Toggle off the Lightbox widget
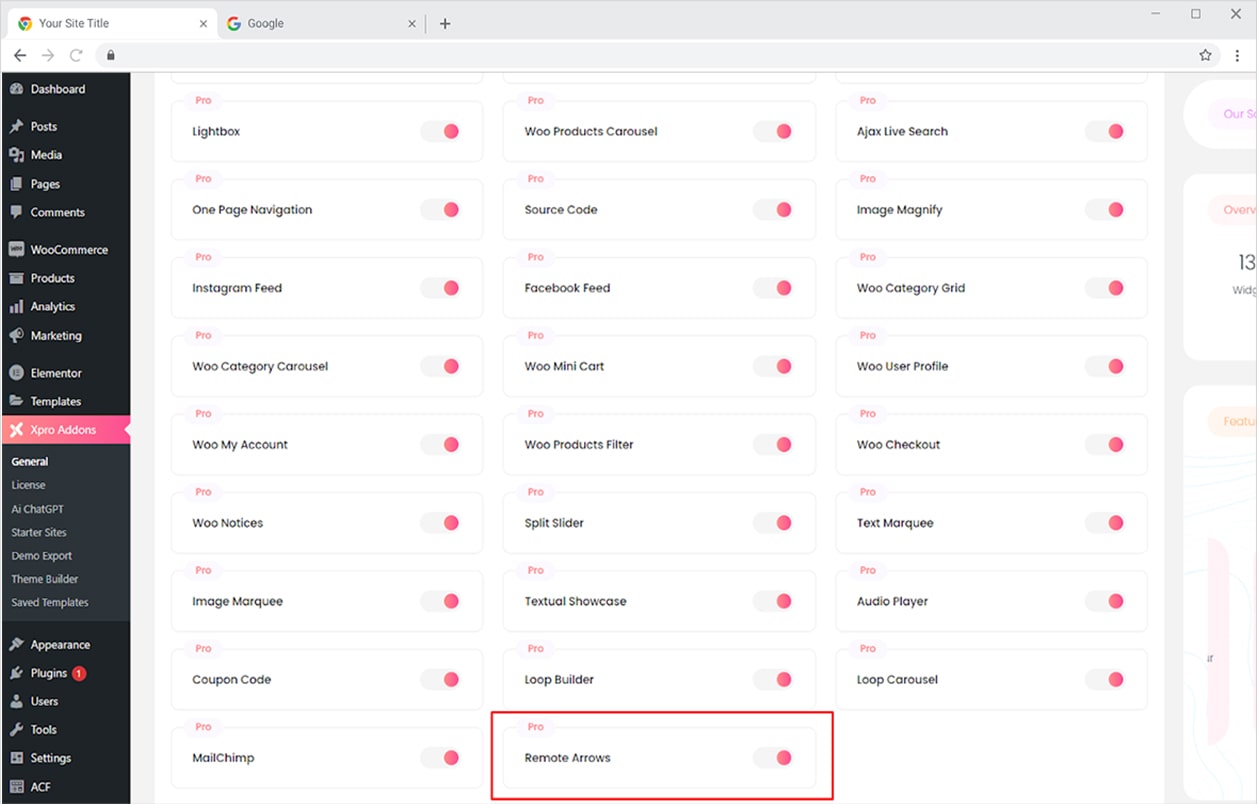Screen dimensions: 1257x804 point(440,131)
